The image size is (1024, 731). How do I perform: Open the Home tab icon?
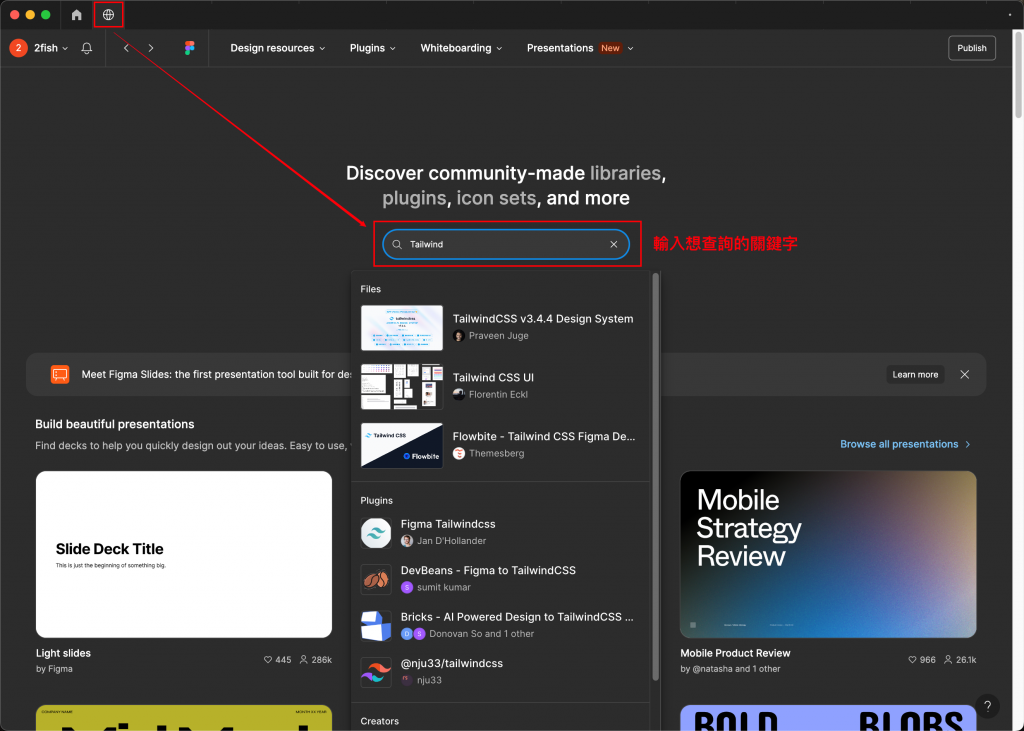point(76,14)
